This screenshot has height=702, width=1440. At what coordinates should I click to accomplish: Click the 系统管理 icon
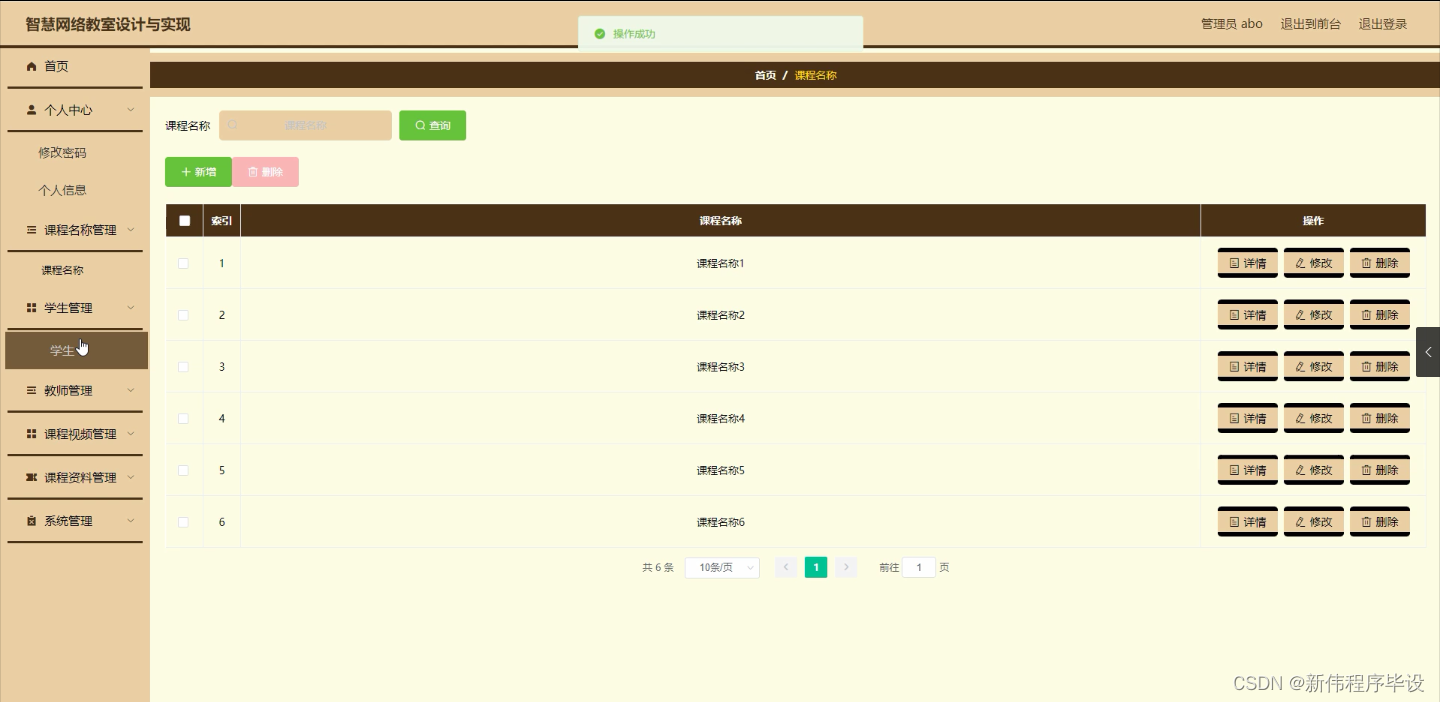pyautogui.click(x=31, y=520)
